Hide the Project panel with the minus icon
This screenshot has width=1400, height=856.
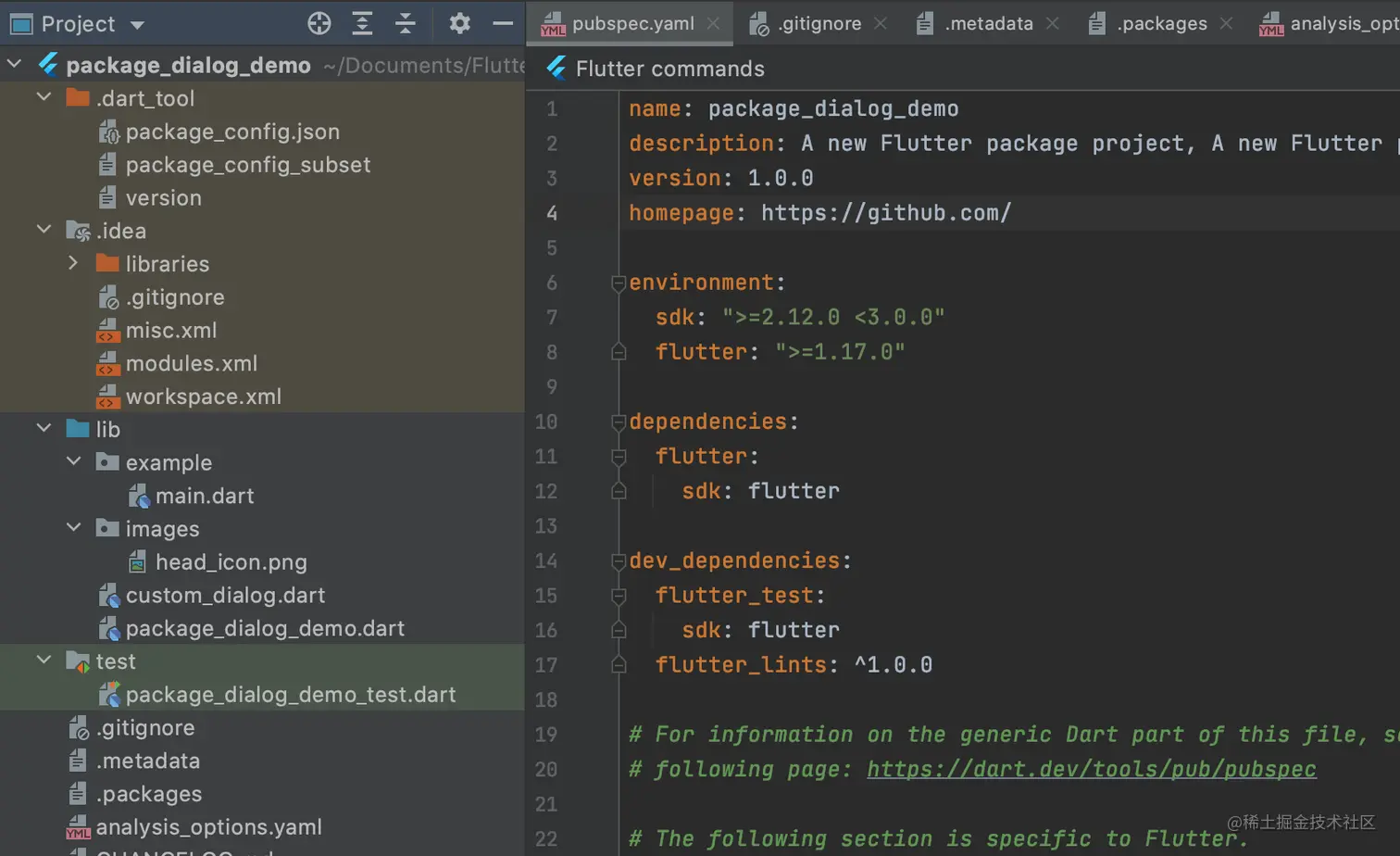[503, 23]
